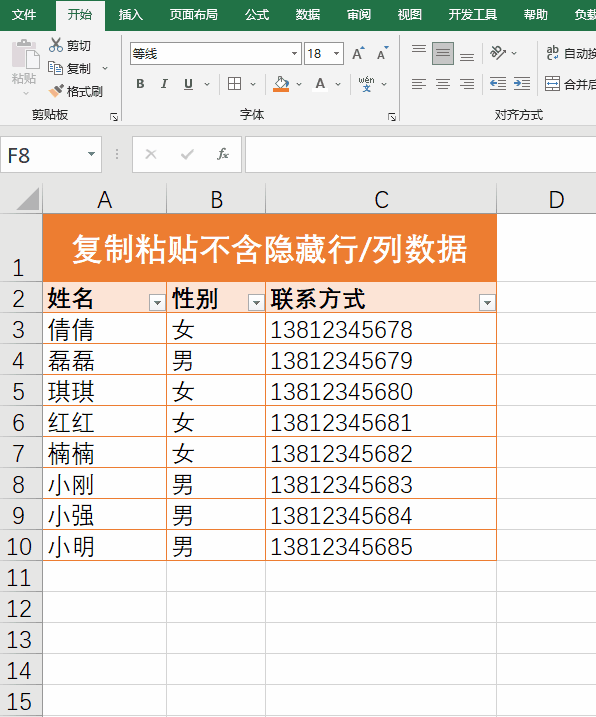Click the Cut (剪切) scissors icon
This screenshot has height=717, width=596.
pos(56,45)
